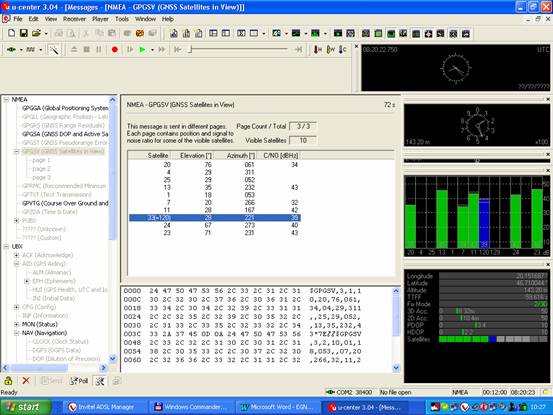553x415 pixels.
Task: Toggle the highlighted green docking window icon
Action: [x=391, y=33]
